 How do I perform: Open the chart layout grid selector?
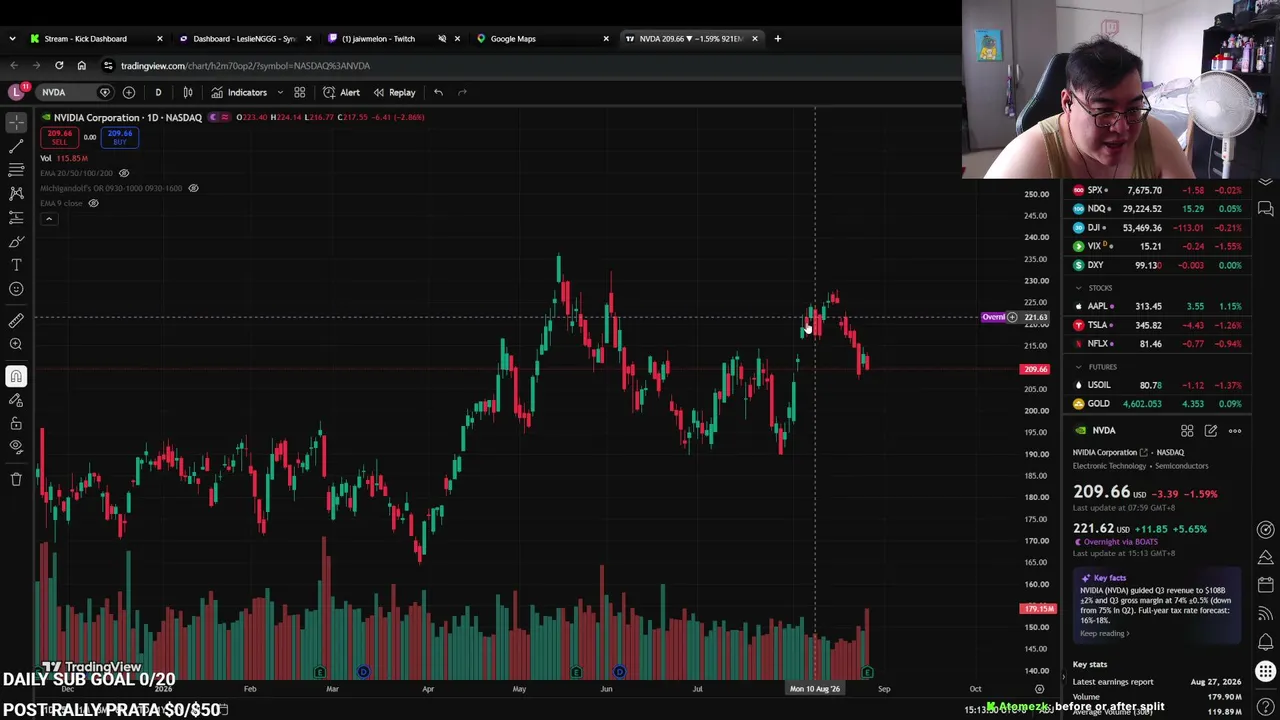pos(299,92)
